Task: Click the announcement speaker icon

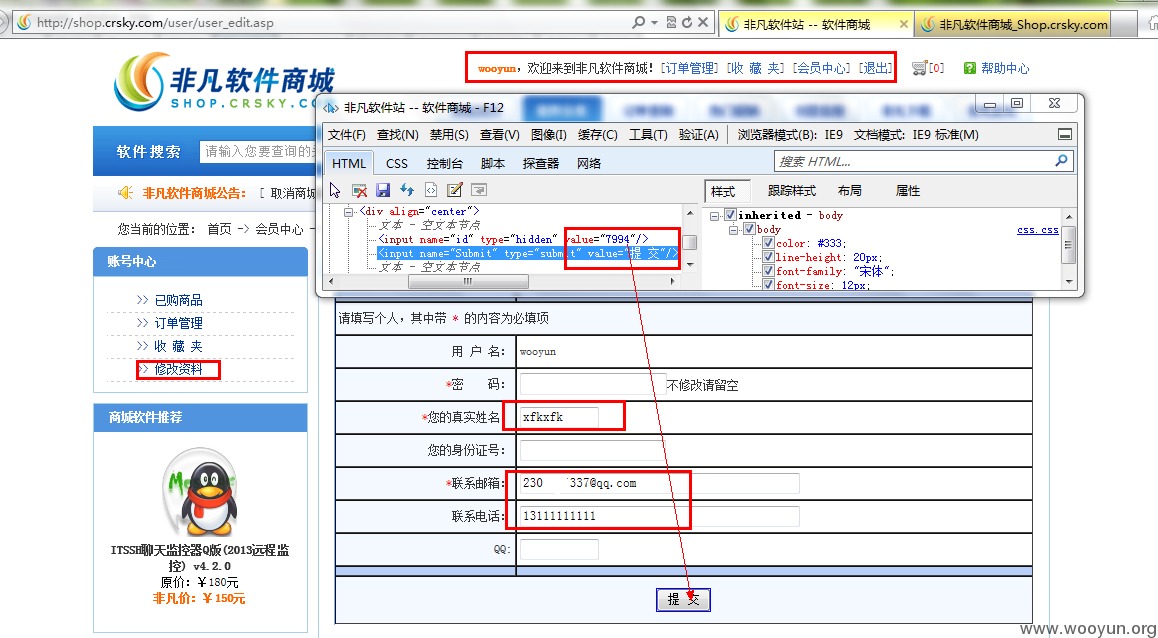Action: click(126, 193)
